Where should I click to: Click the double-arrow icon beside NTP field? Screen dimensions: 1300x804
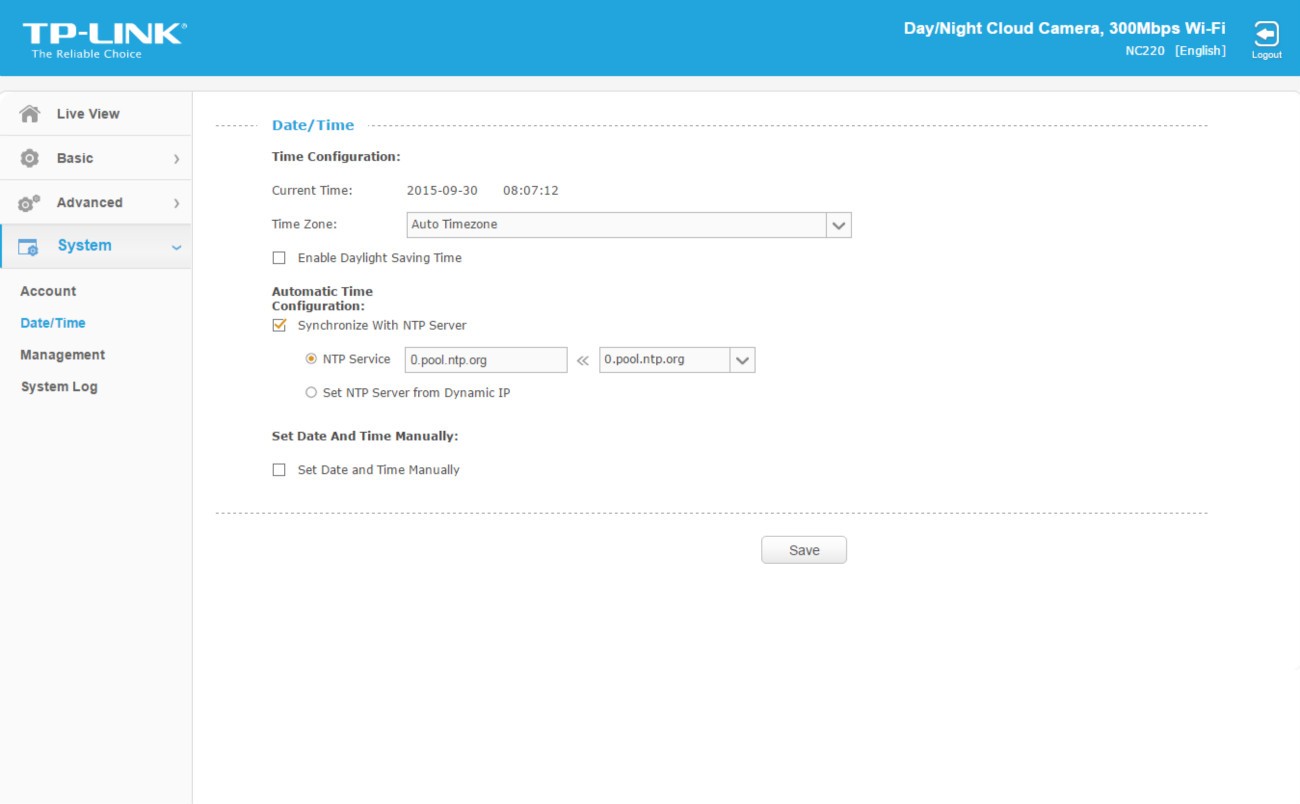(583, 360)
